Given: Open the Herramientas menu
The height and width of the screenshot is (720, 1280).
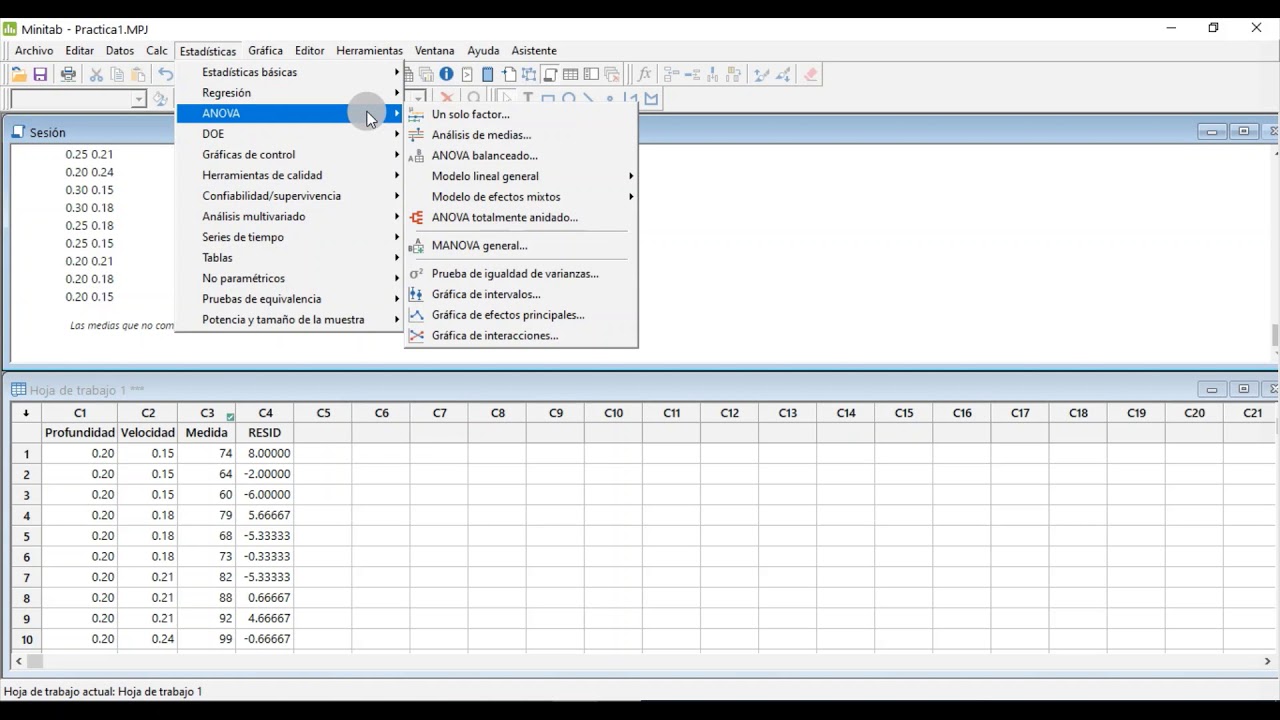Looking at the screenshot, I should click(x=369, y=50).
